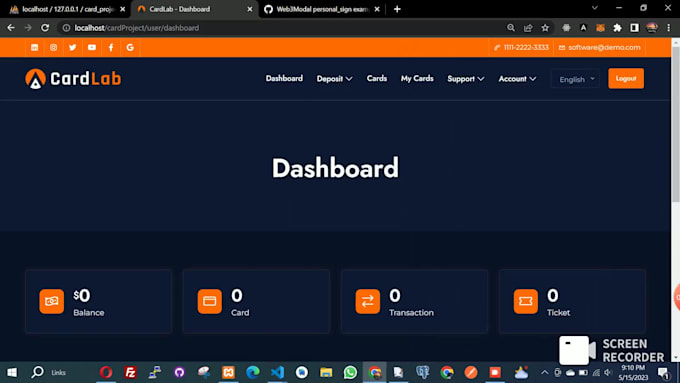Image resolution: width=680 pixels, height=383 pixels.
Task: Click the Dashboard page heading
Action: coord(335,168)
